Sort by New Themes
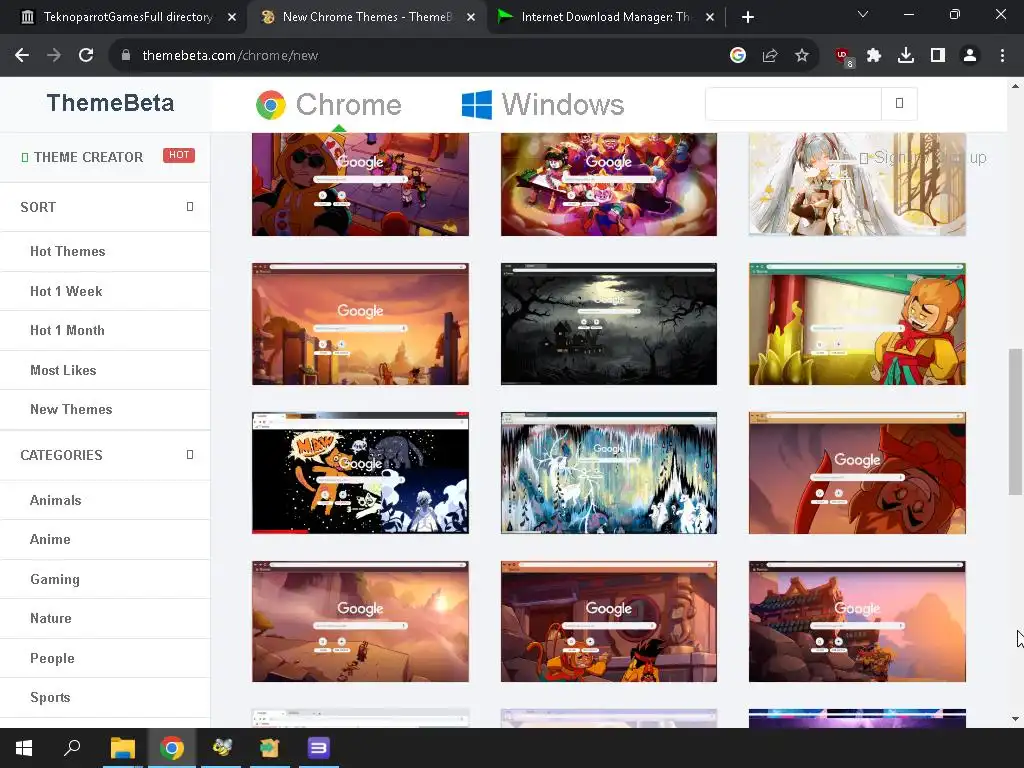 (71, 409)
